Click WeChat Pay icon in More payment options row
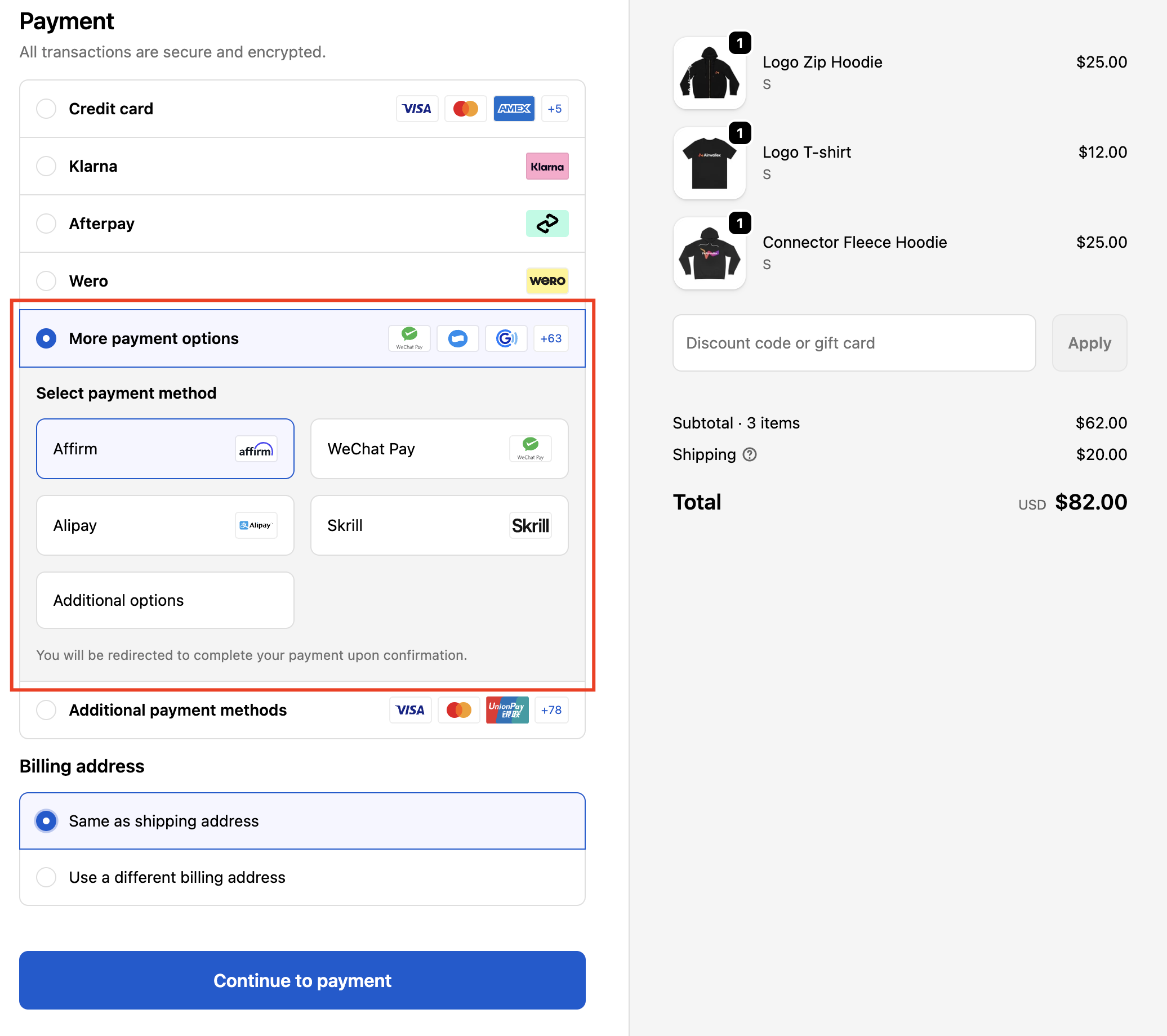Viewport: 1167px width, 1036px height. point(409,338)
